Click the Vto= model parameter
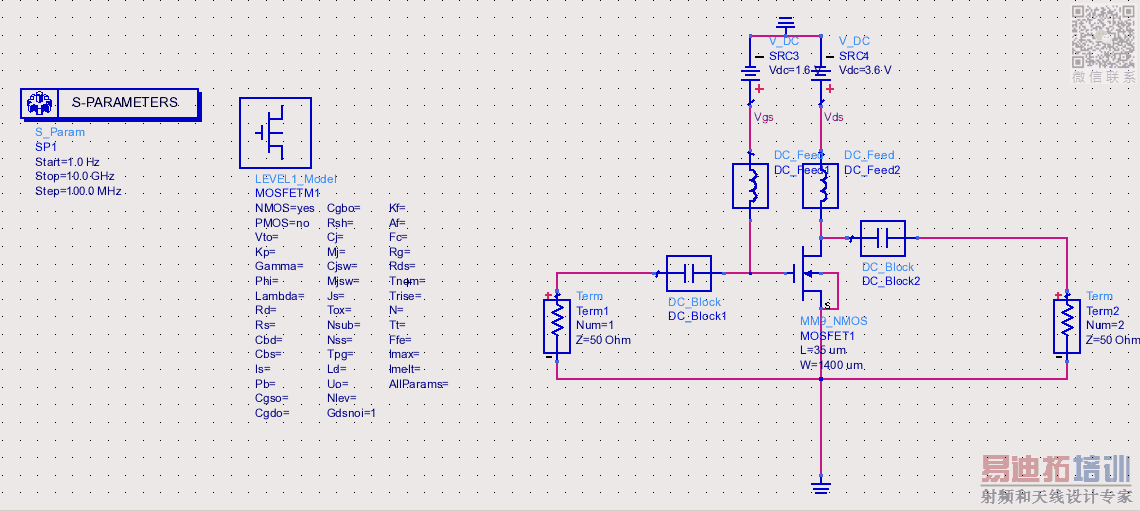Image resolution: width=1140 pixels, height=511 pixels. point(267,238)
